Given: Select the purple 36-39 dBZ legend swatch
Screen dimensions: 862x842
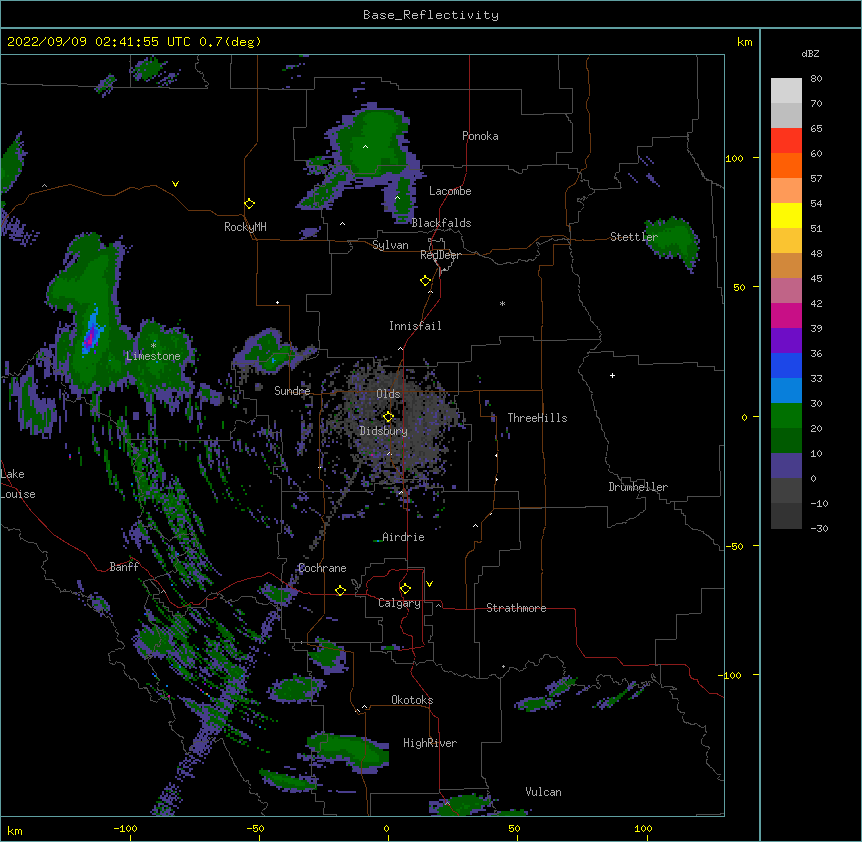Looking at the screenshot, I should click(x=786, y=340).
